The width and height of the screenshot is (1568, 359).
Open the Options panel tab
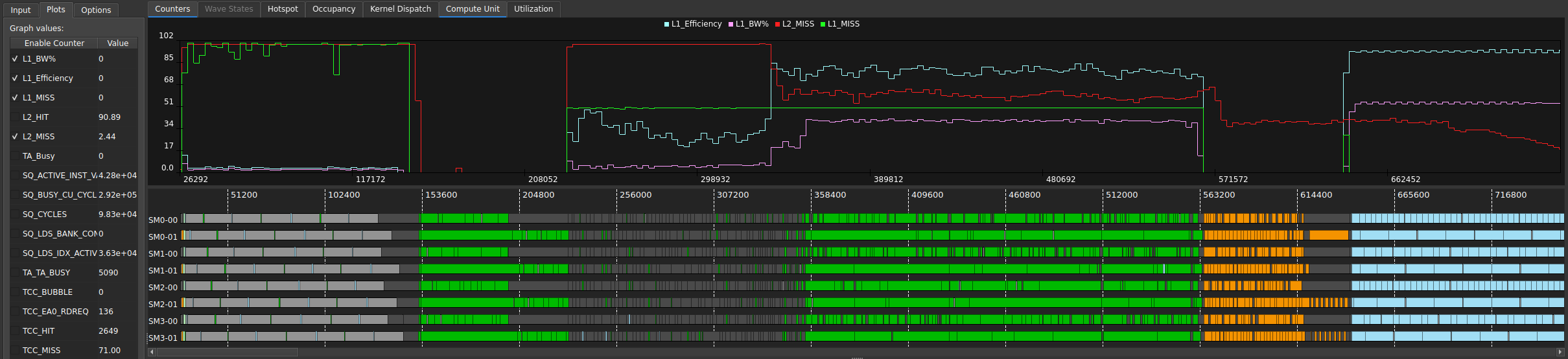coord(96,10)
